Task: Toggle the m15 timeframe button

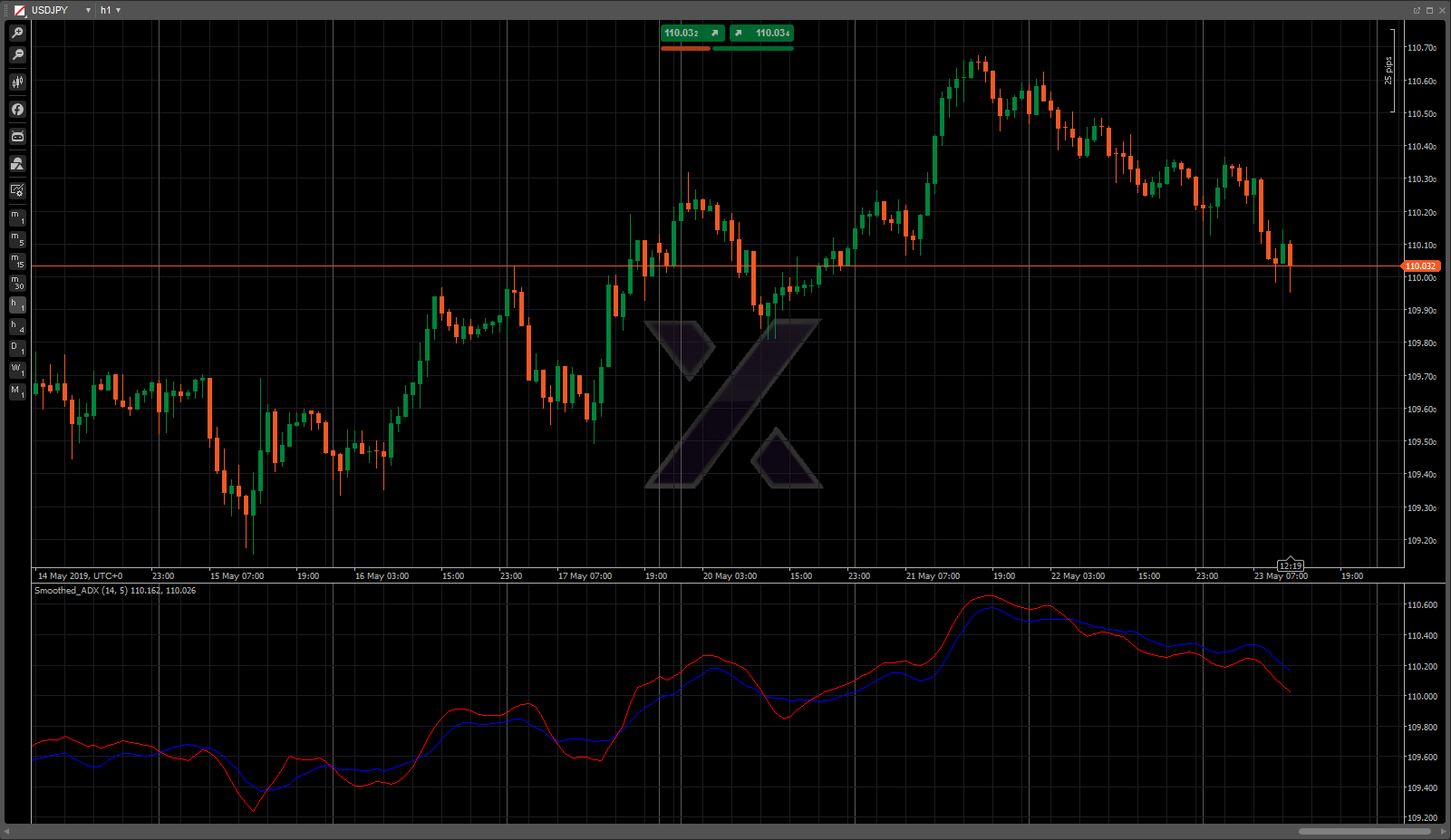Action: tap(17, 261)
